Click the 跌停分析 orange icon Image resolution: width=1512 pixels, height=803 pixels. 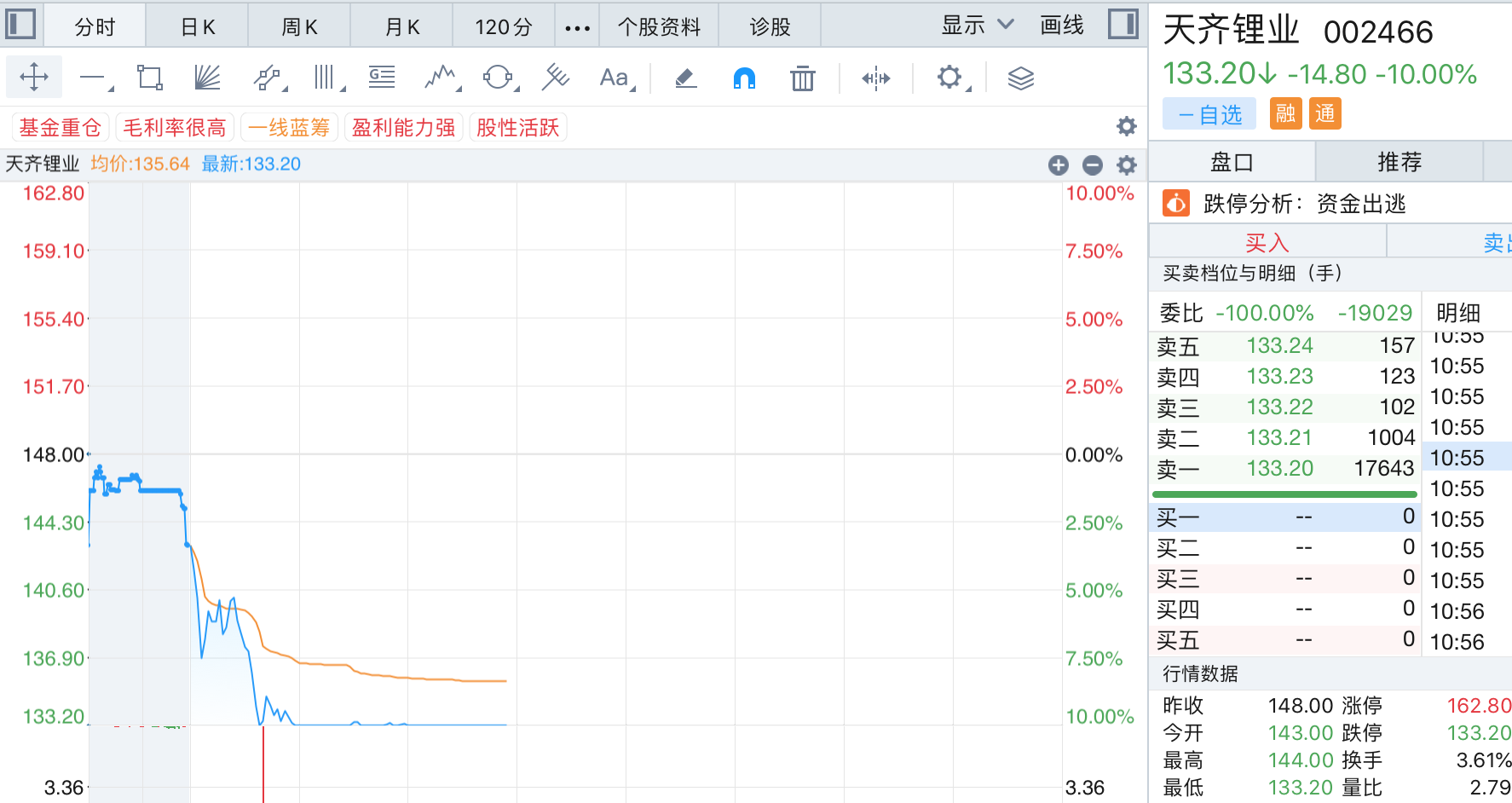click(1176, 204)
